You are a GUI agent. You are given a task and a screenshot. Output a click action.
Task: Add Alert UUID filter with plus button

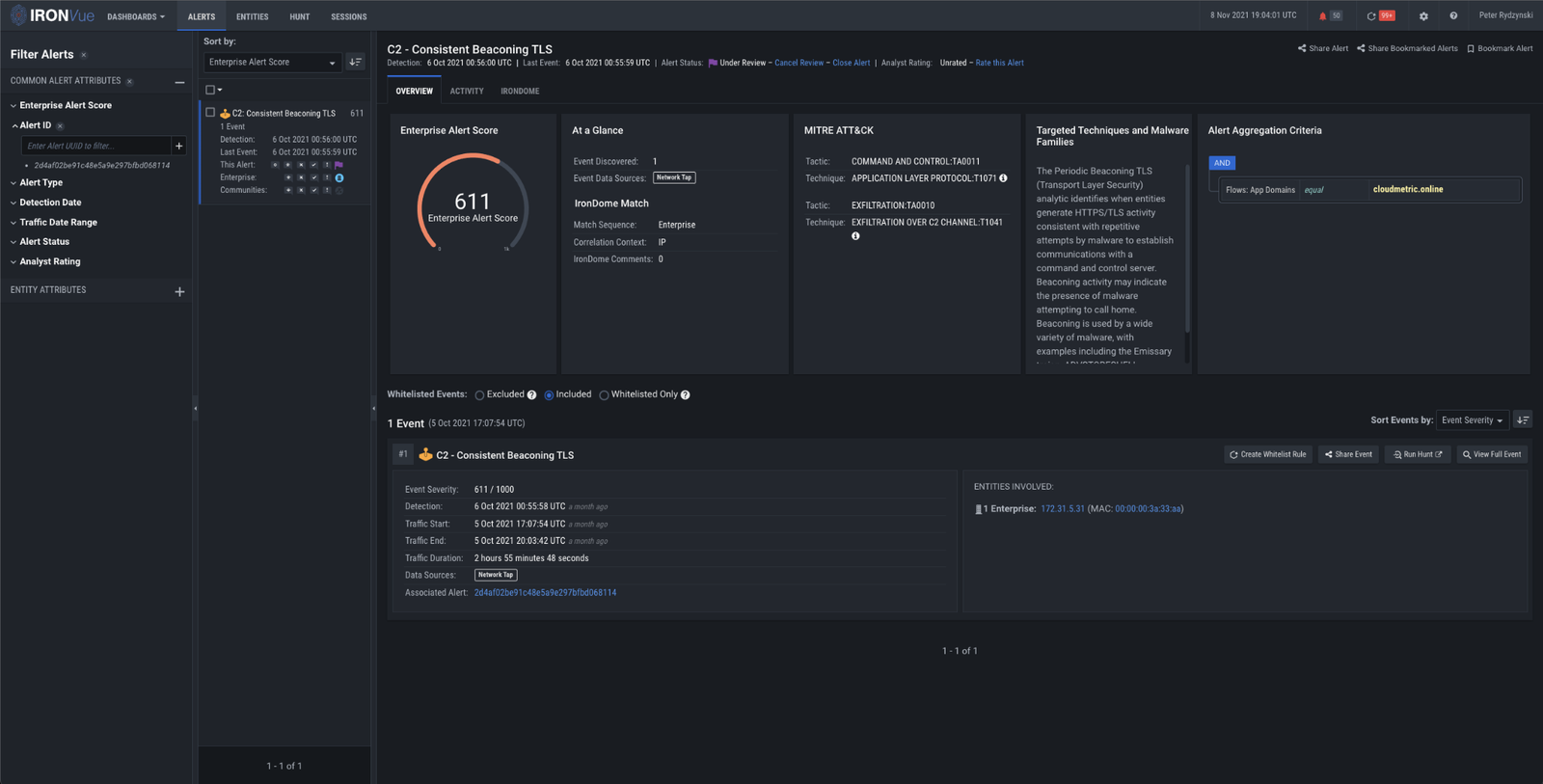[x=178, y=146]
